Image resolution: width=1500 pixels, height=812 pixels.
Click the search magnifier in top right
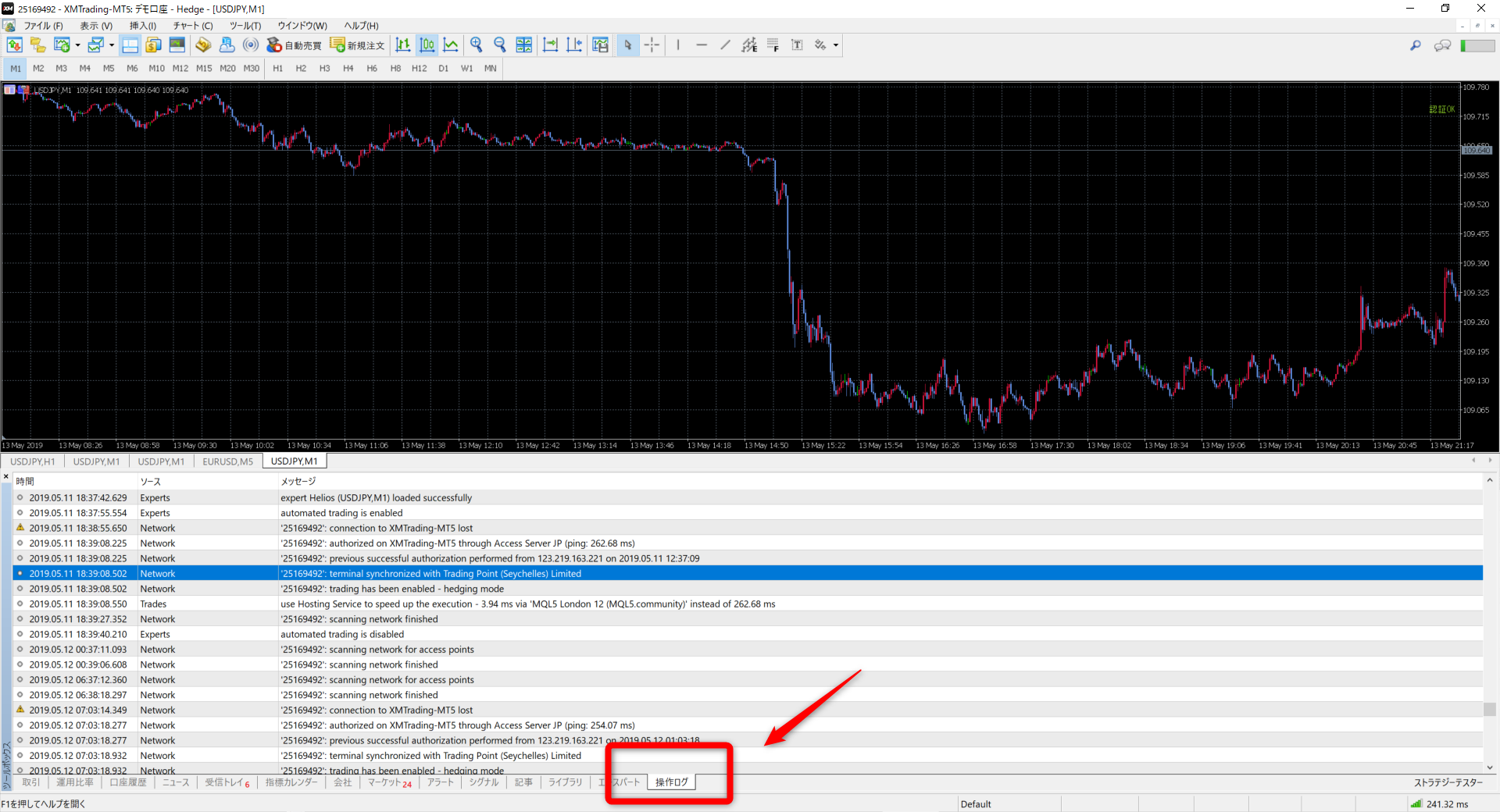point(1415,45)
